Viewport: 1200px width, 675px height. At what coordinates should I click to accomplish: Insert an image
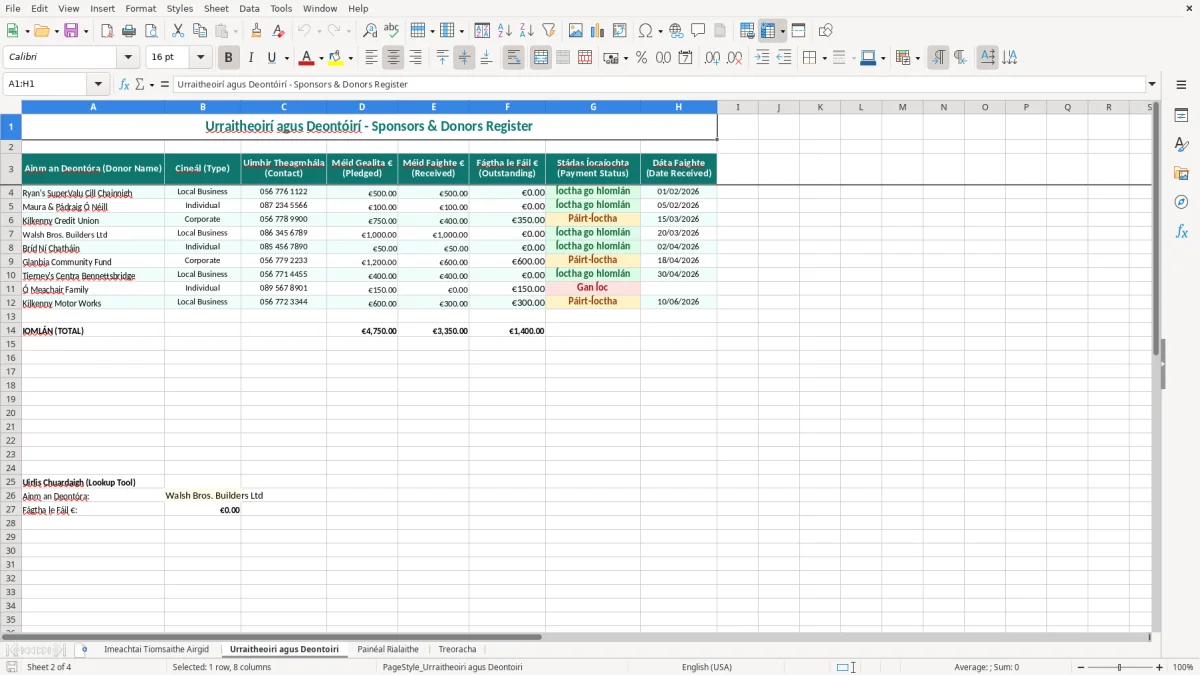576,31
